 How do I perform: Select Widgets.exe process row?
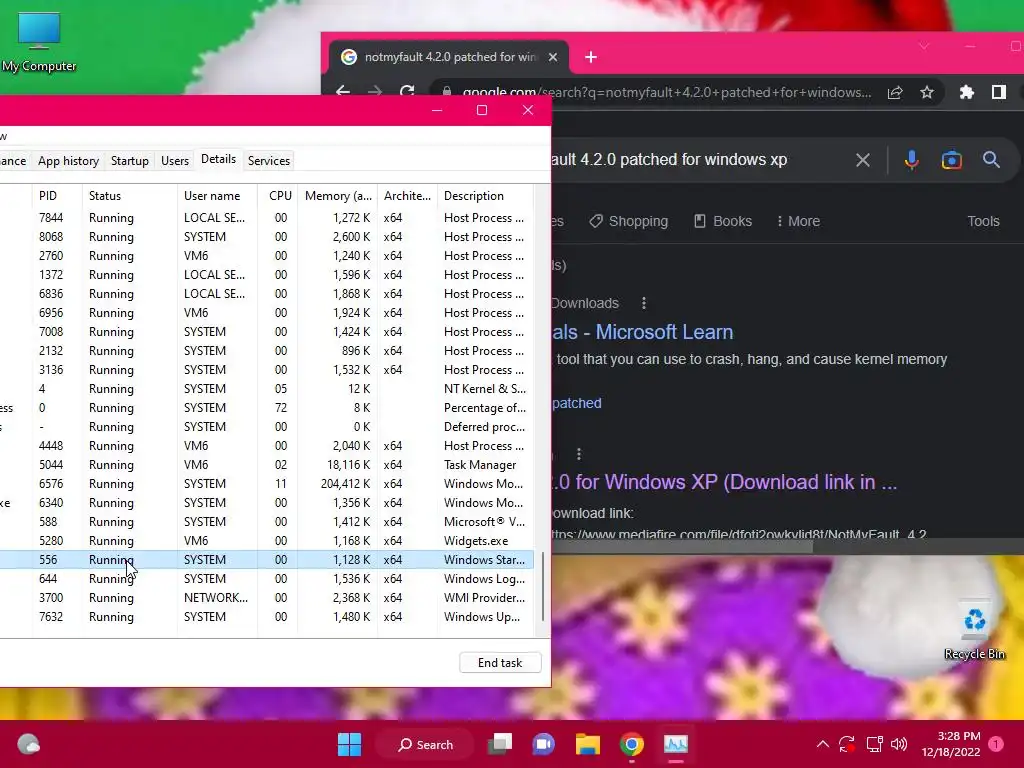[266, 541]
